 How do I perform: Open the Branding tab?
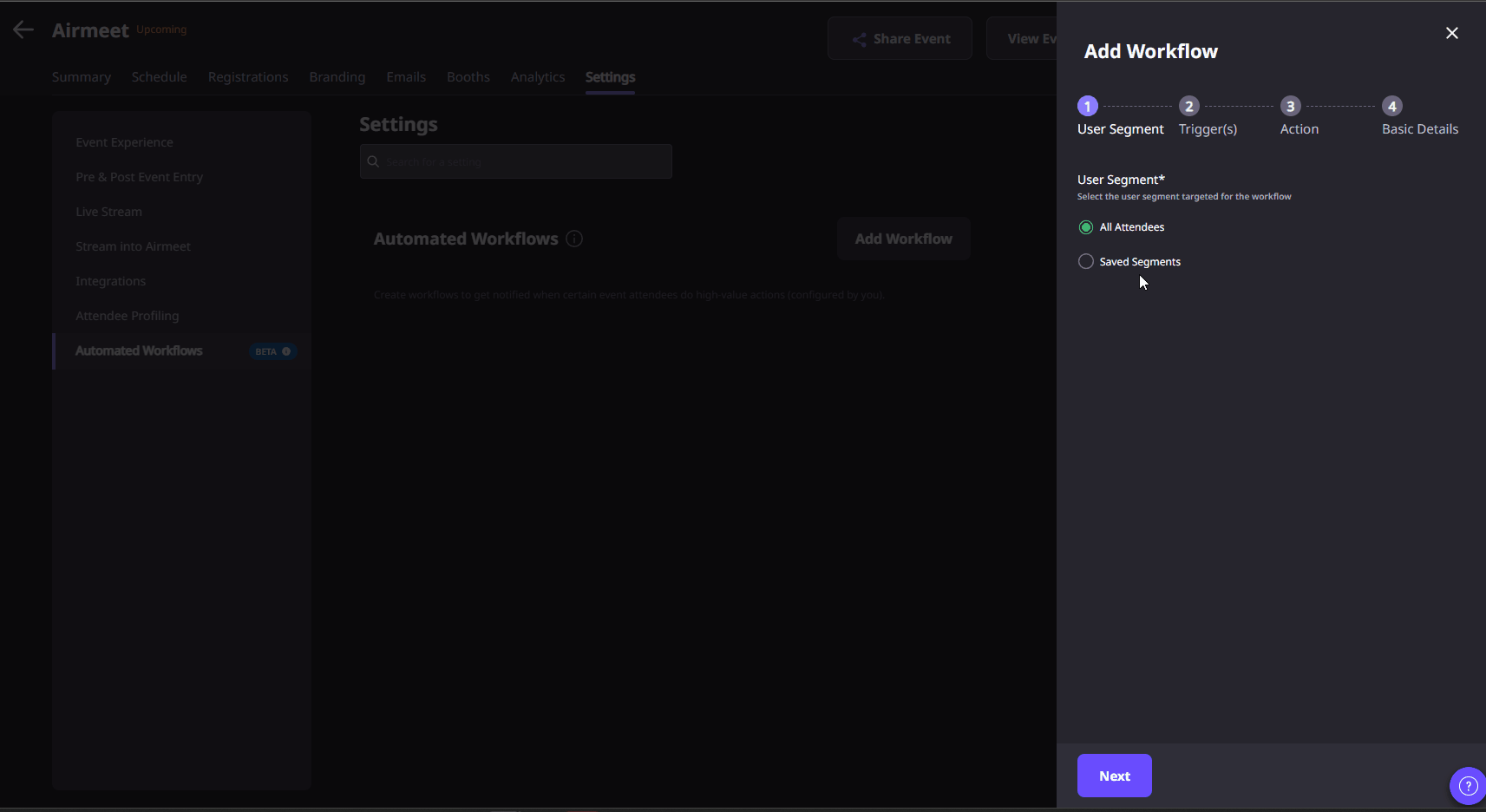337,77
